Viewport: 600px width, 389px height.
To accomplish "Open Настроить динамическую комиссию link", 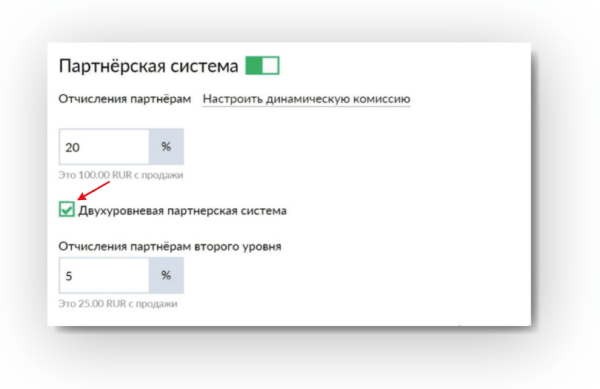I will coord(306,99).
